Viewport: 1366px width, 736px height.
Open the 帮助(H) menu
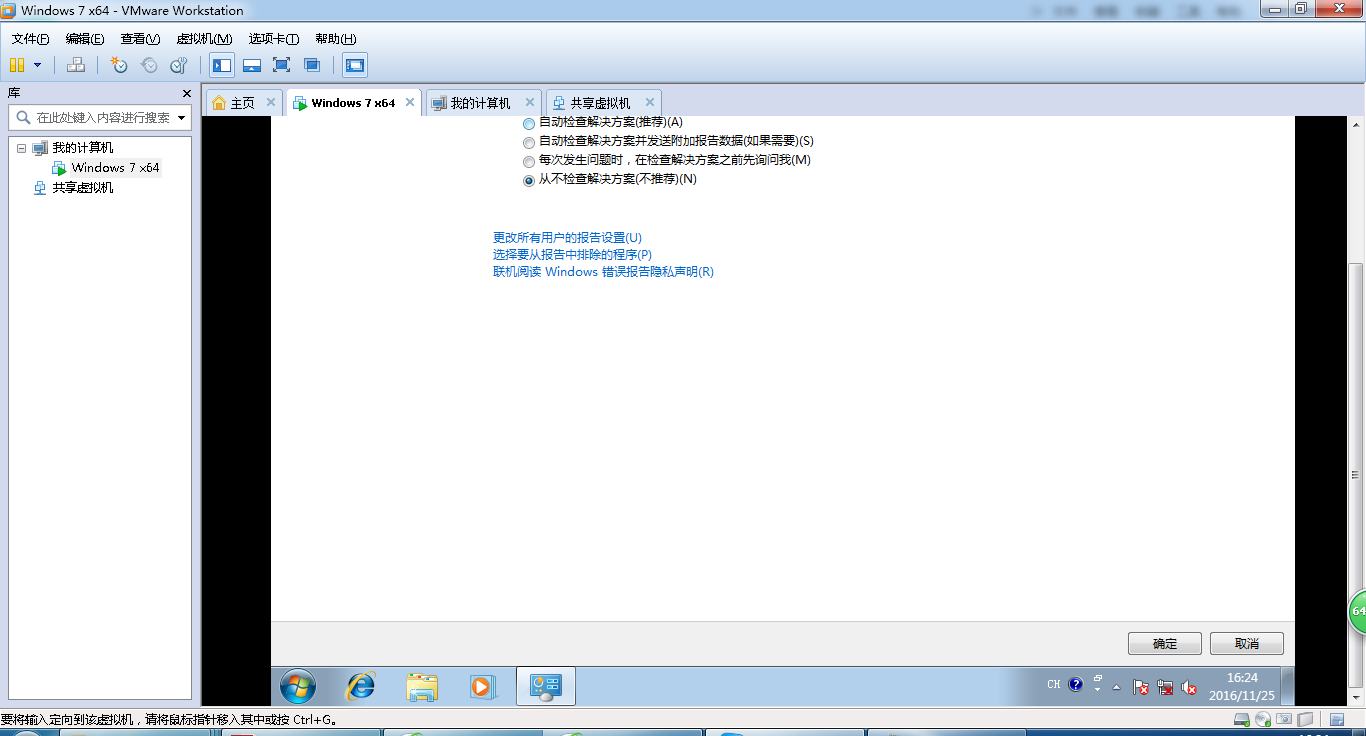click(x=336, y=39)
